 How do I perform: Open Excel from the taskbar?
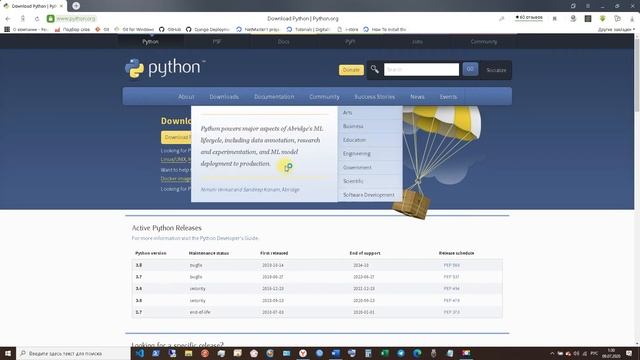384,353
